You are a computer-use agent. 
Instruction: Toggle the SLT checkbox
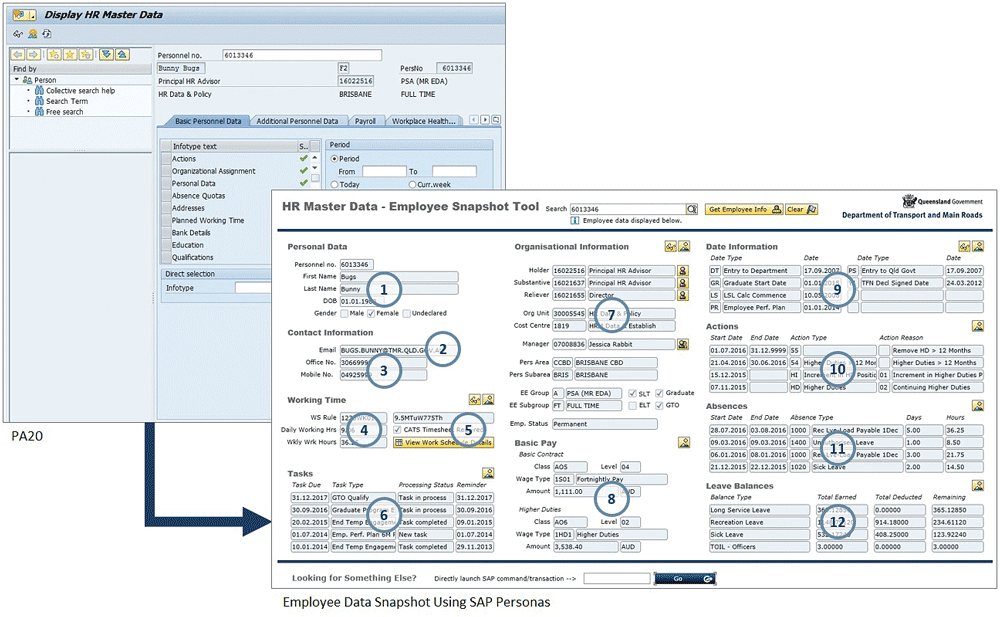point(633,393)
